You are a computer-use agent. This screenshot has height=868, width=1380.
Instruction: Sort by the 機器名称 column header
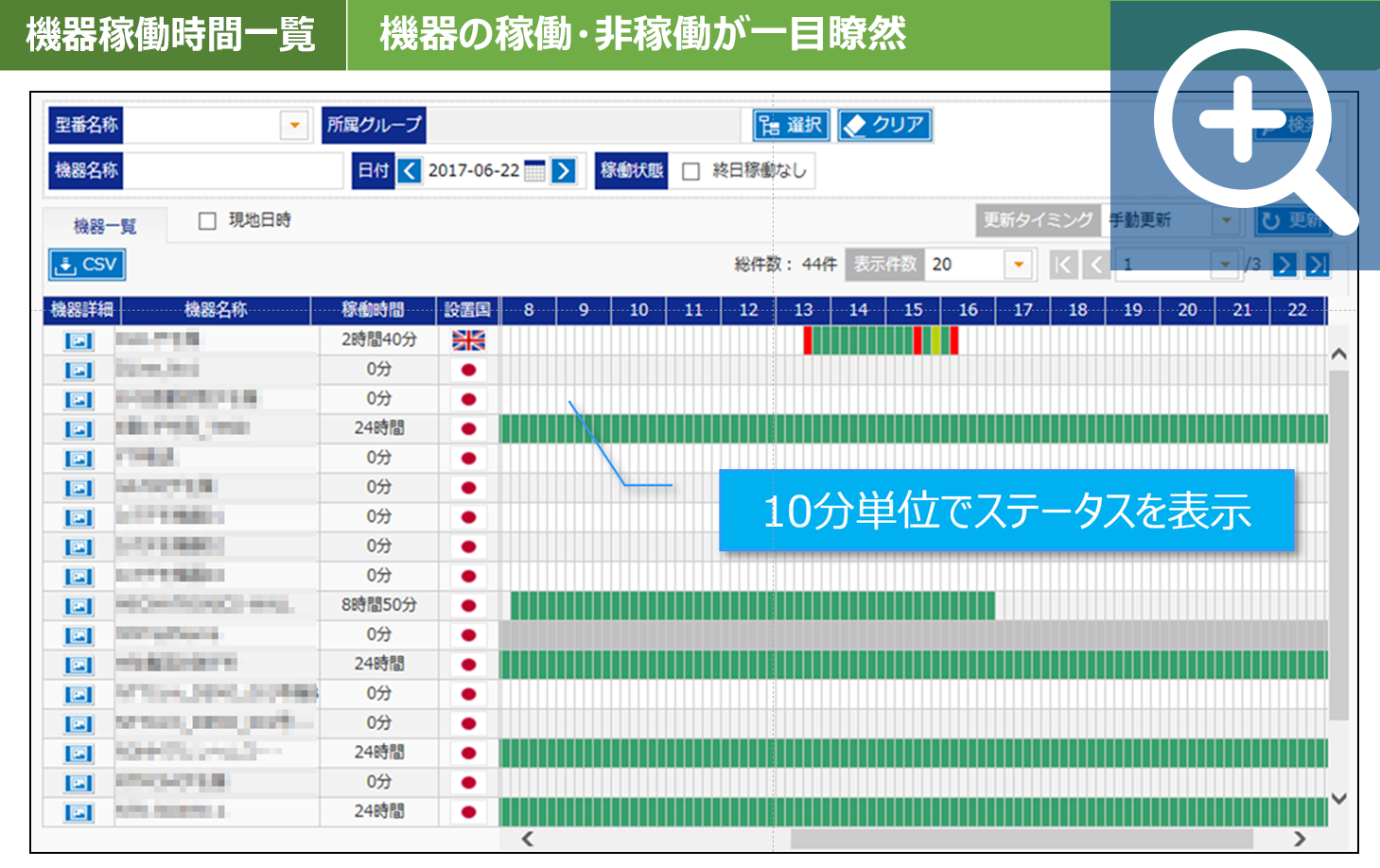216,310
